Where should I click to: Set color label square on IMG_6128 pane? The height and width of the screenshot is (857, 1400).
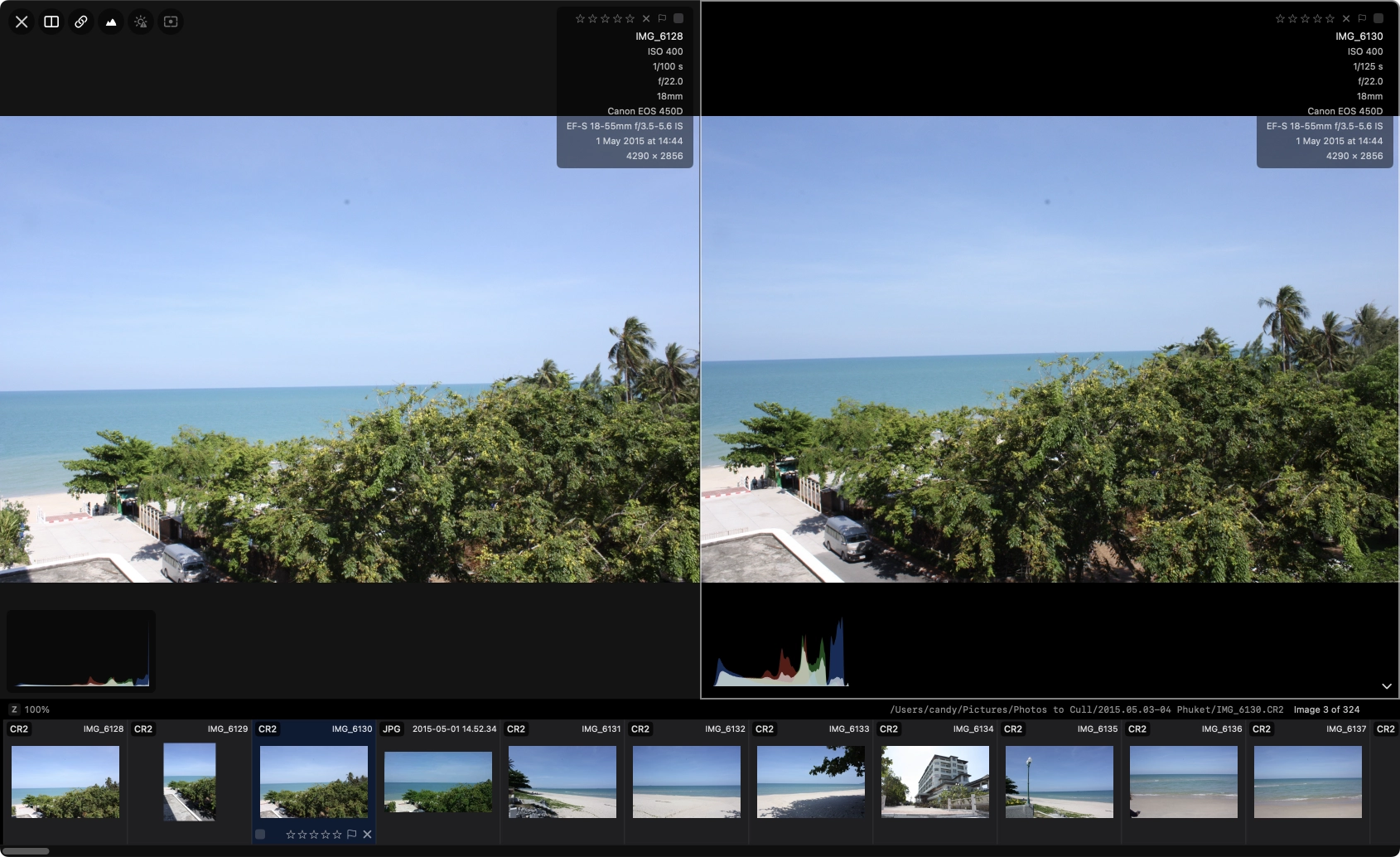678,18
